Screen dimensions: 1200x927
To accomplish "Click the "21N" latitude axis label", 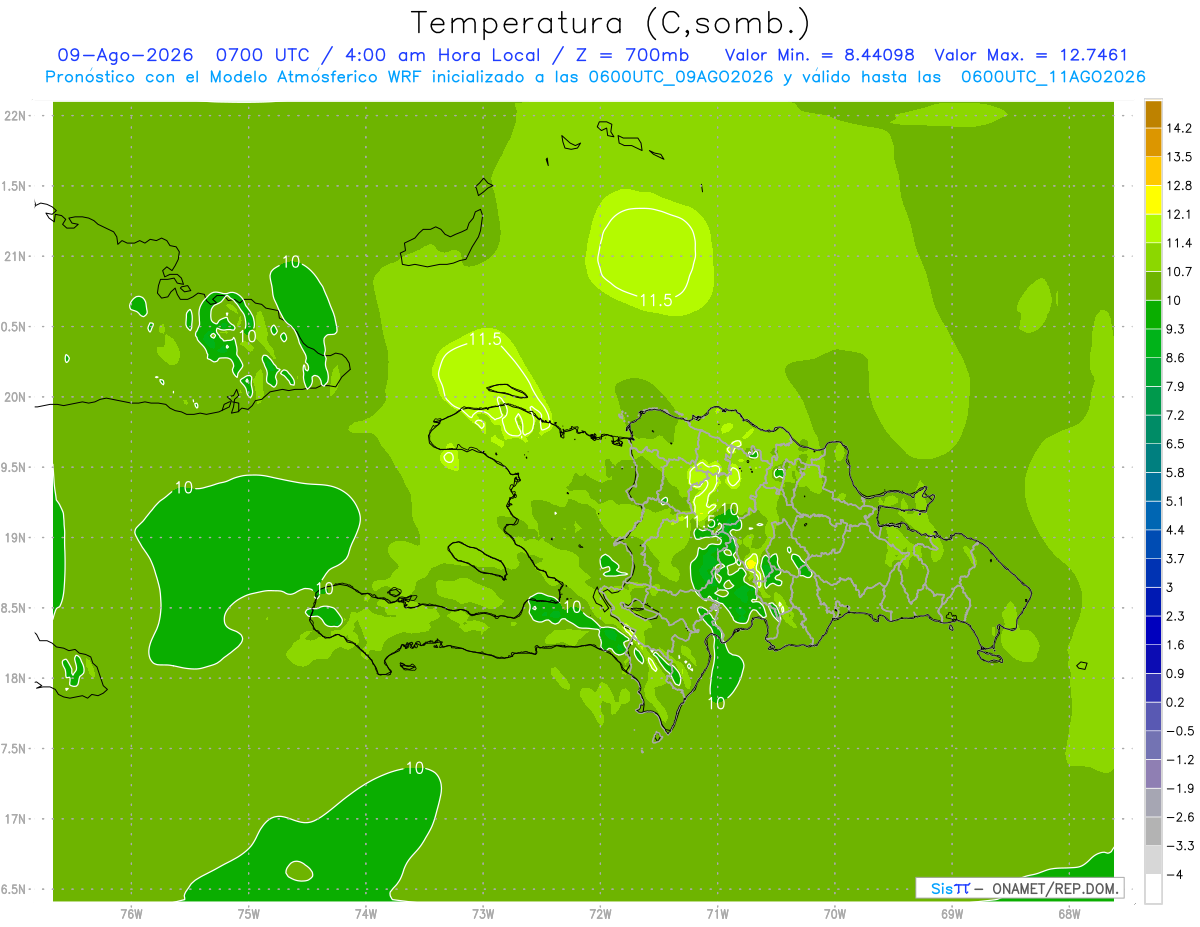I will pyautogui.click(x=15, y=257).
